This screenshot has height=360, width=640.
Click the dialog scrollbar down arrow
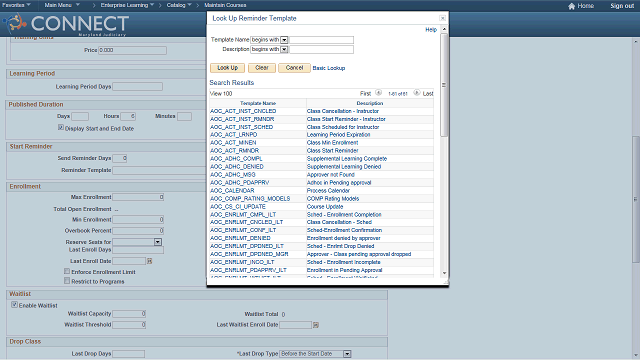pos(444,273)
